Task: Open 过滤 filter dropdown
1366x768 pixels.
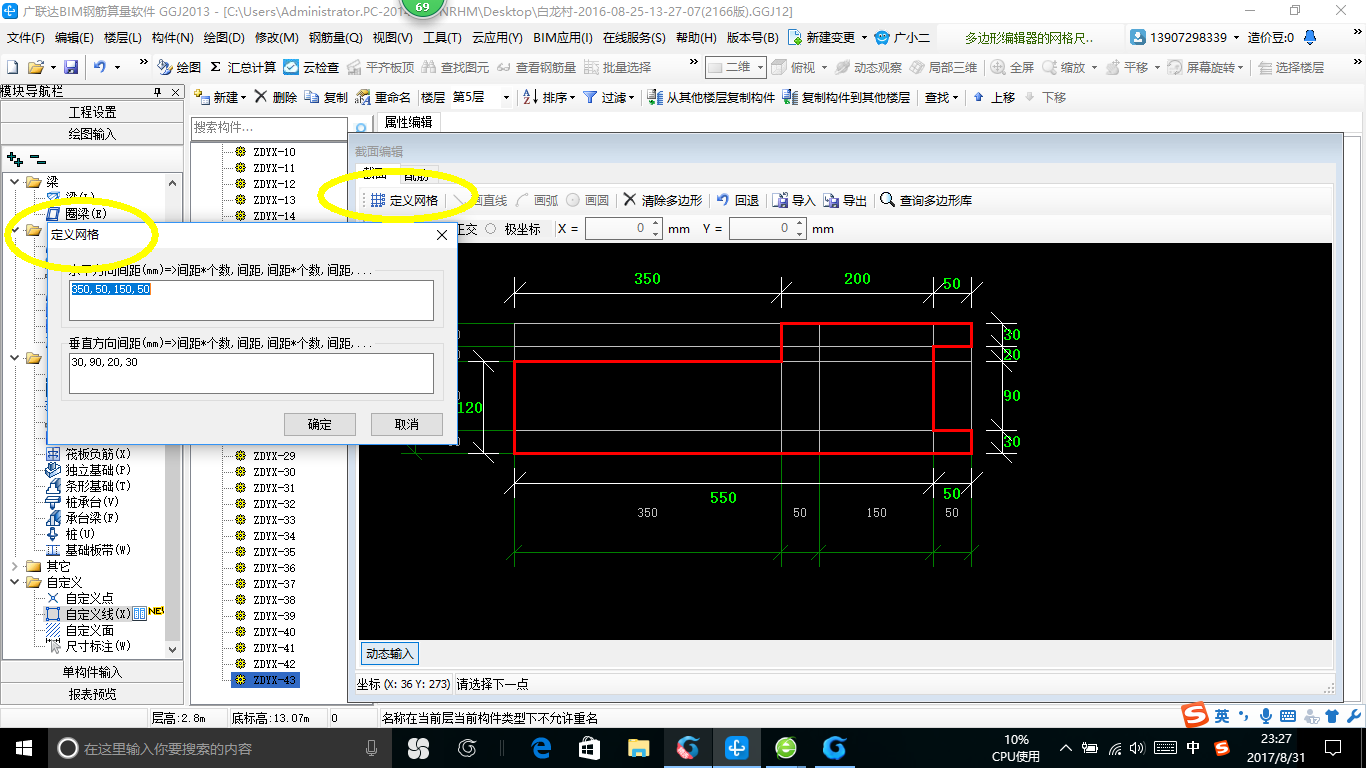Action: coord(609,97)
